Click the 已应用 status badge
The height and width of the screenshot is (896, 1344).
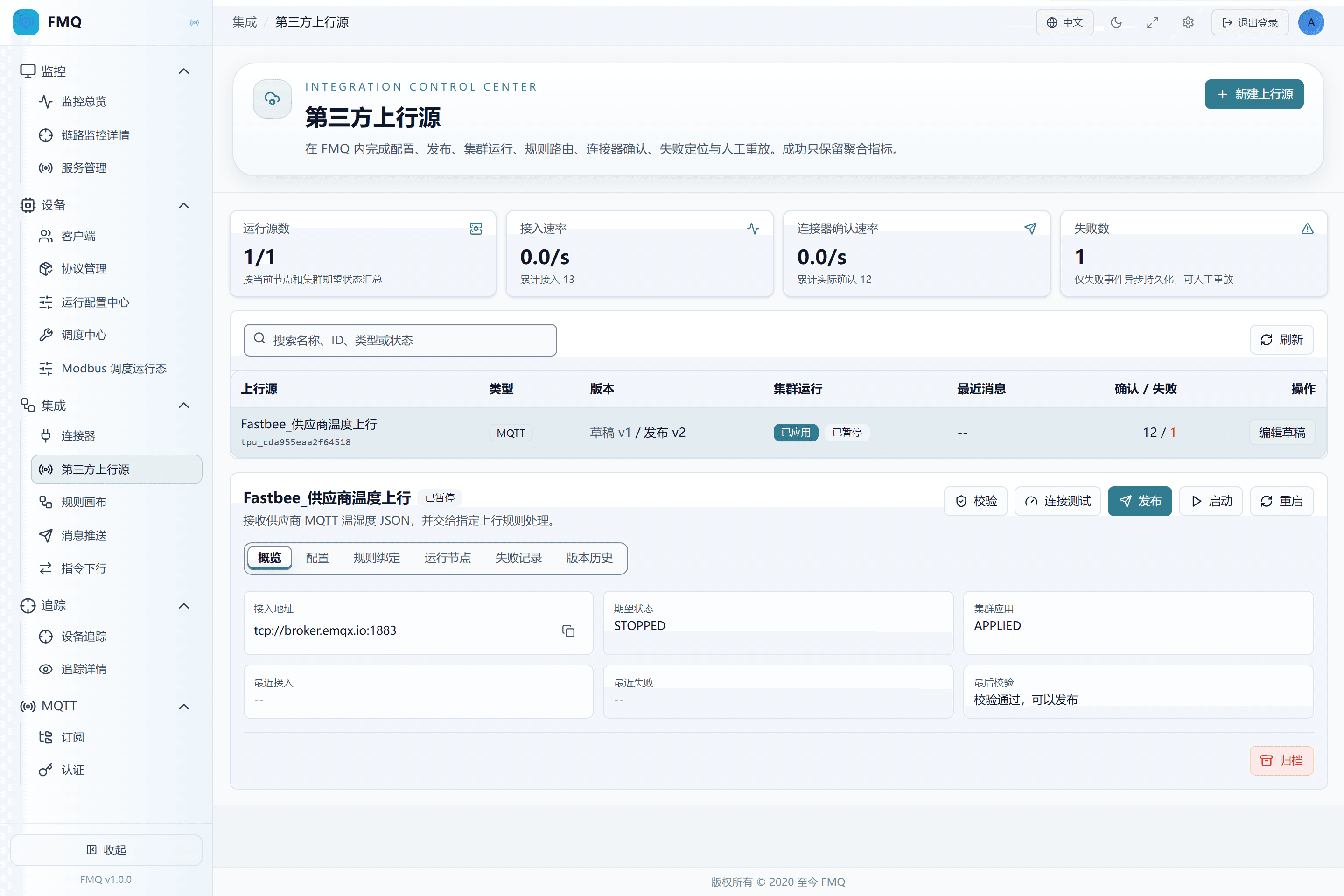point(795,433)
